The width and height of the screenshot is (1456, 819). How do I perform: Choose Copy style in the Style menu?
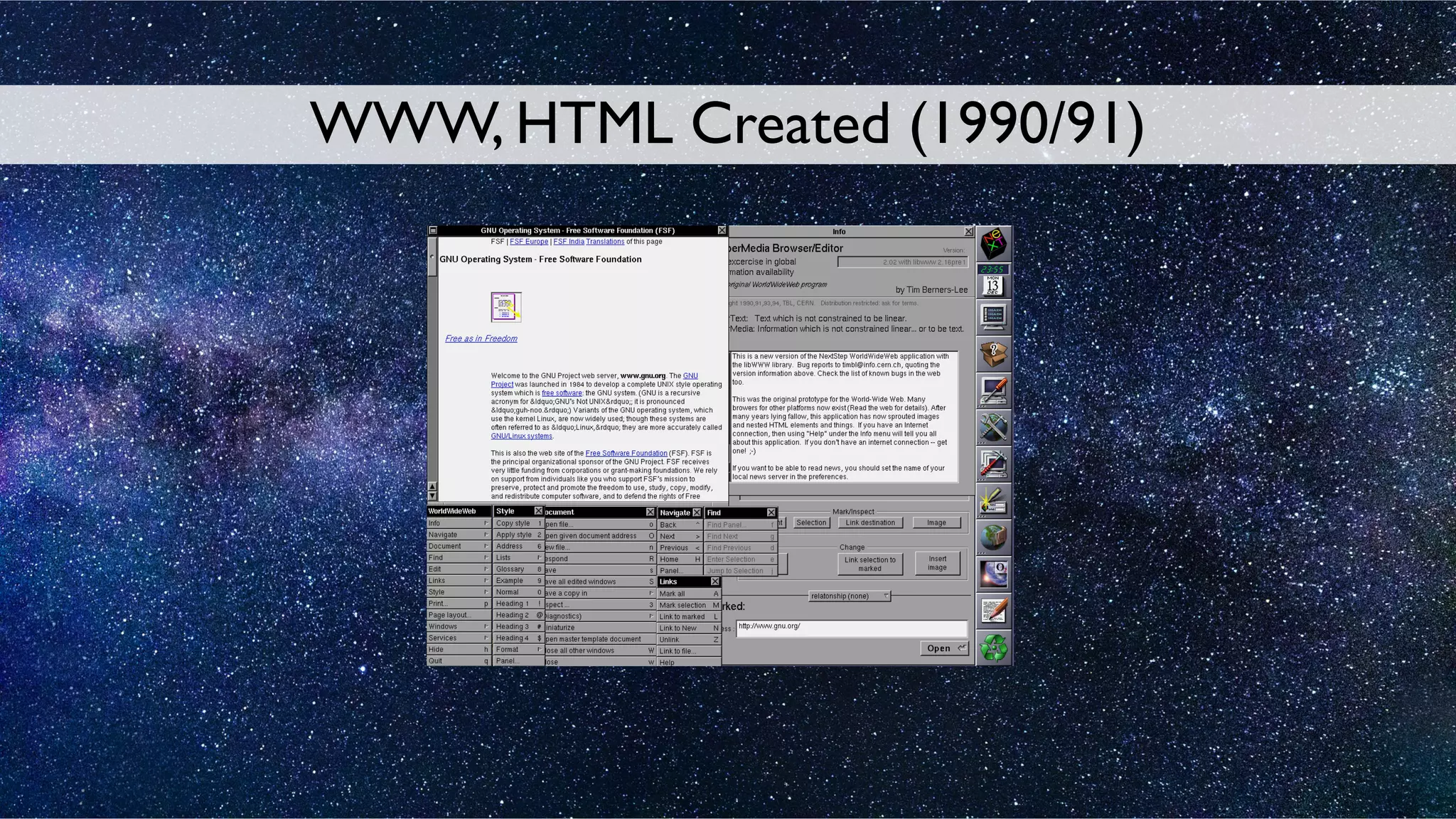click(x=519, y=523)
